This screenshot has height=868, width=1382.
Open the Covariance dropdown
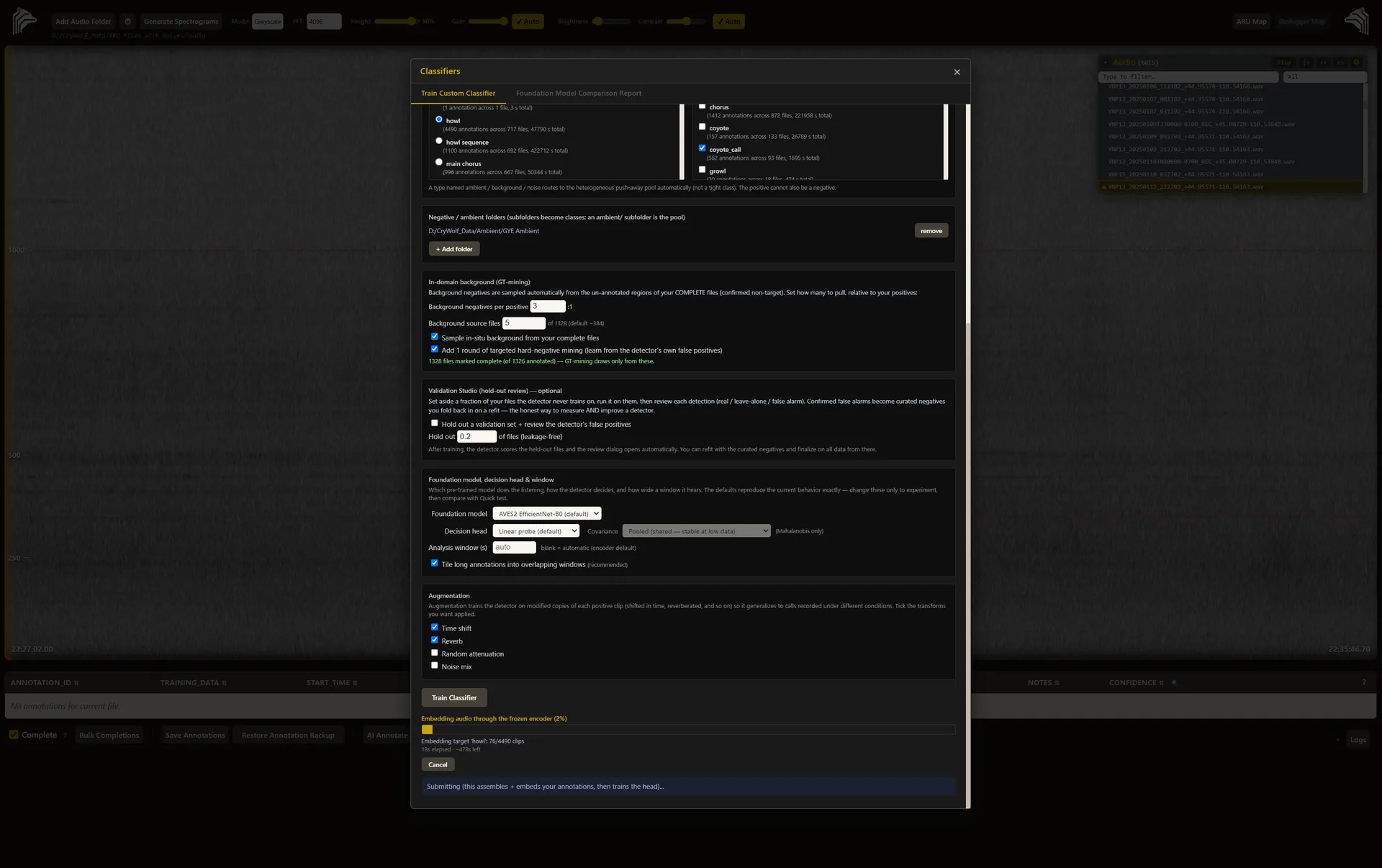[696, 531]
